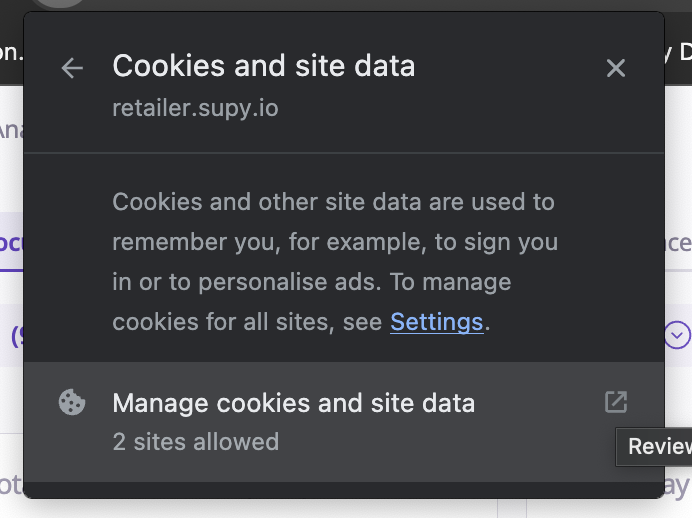Click the cookies description paragraph

tap(334, 261)
